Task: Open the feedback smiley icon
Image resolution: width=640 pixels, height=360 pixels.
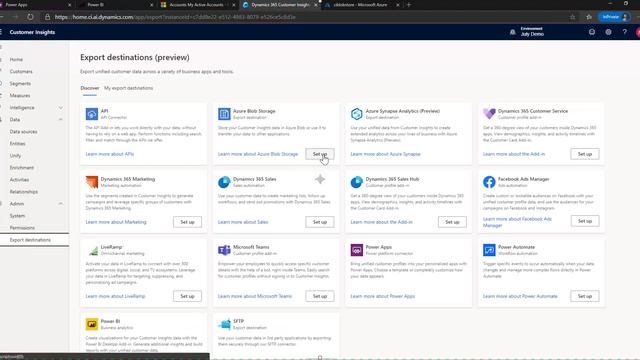Action: tap(592, 32)
